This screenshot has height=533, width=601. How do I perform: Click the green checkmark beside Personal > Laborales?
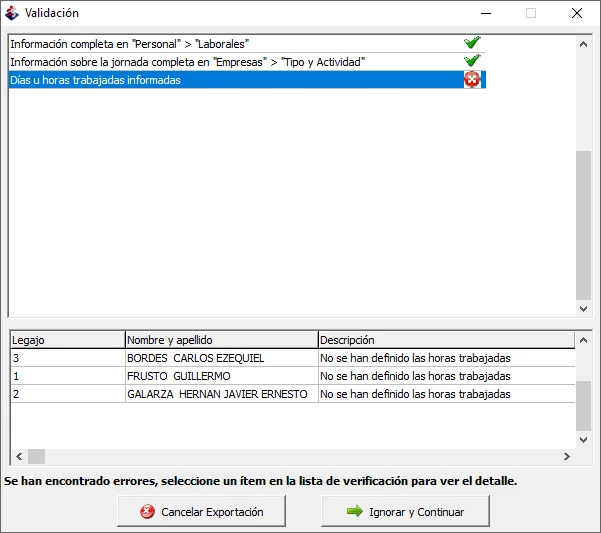[x=472, y=43]
